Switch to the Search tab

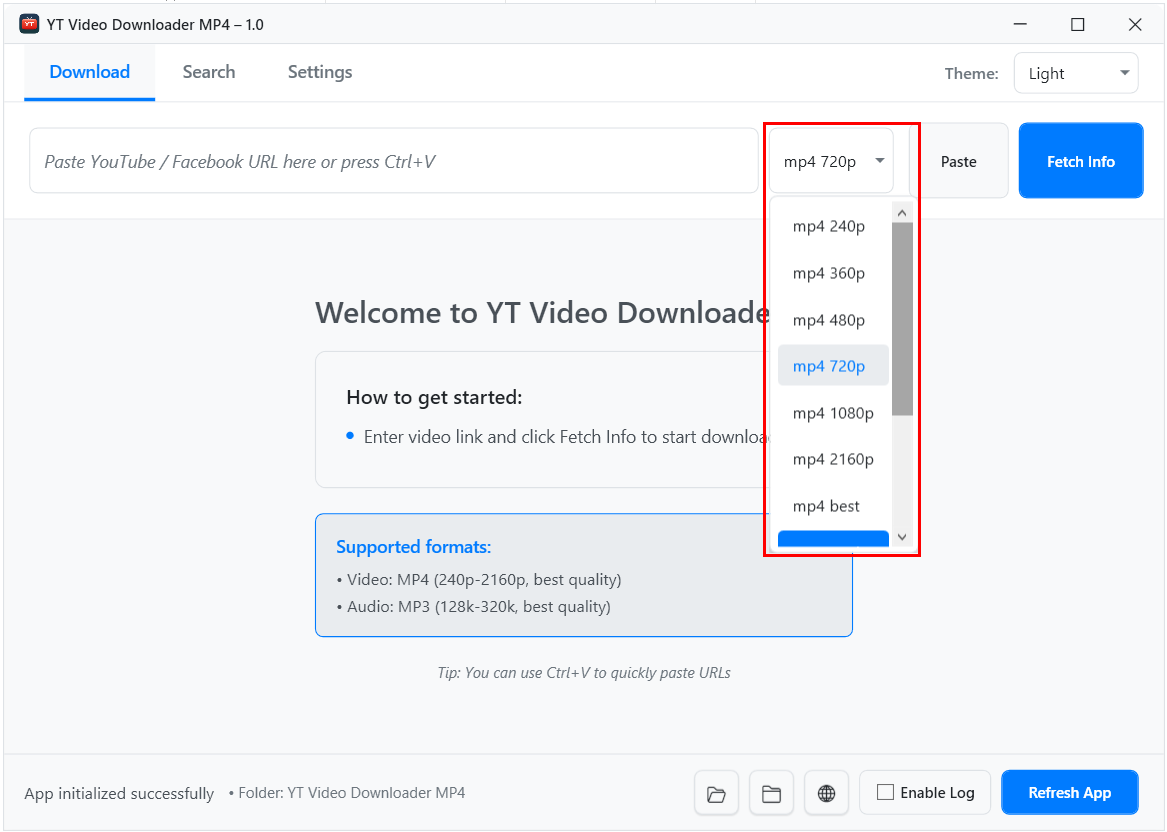coord(208,72)
